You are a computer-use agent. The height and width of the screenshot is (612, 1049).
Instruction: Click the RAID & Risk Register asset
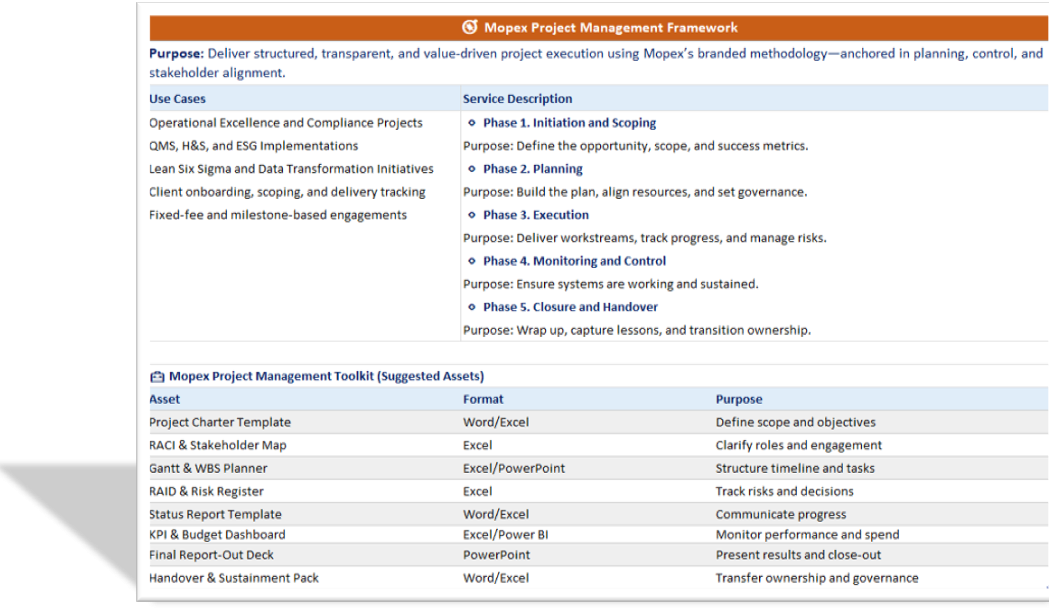(x=208, y=491)
